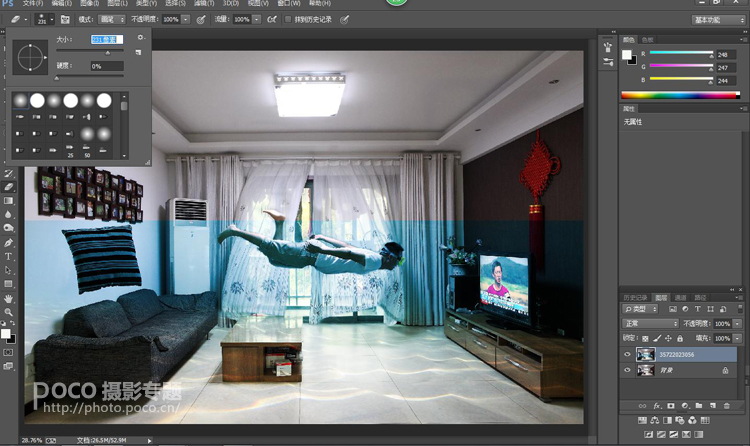Hide the 35722023056 layer
Viewport: 750px width, 446px height.
click(627, 354)
